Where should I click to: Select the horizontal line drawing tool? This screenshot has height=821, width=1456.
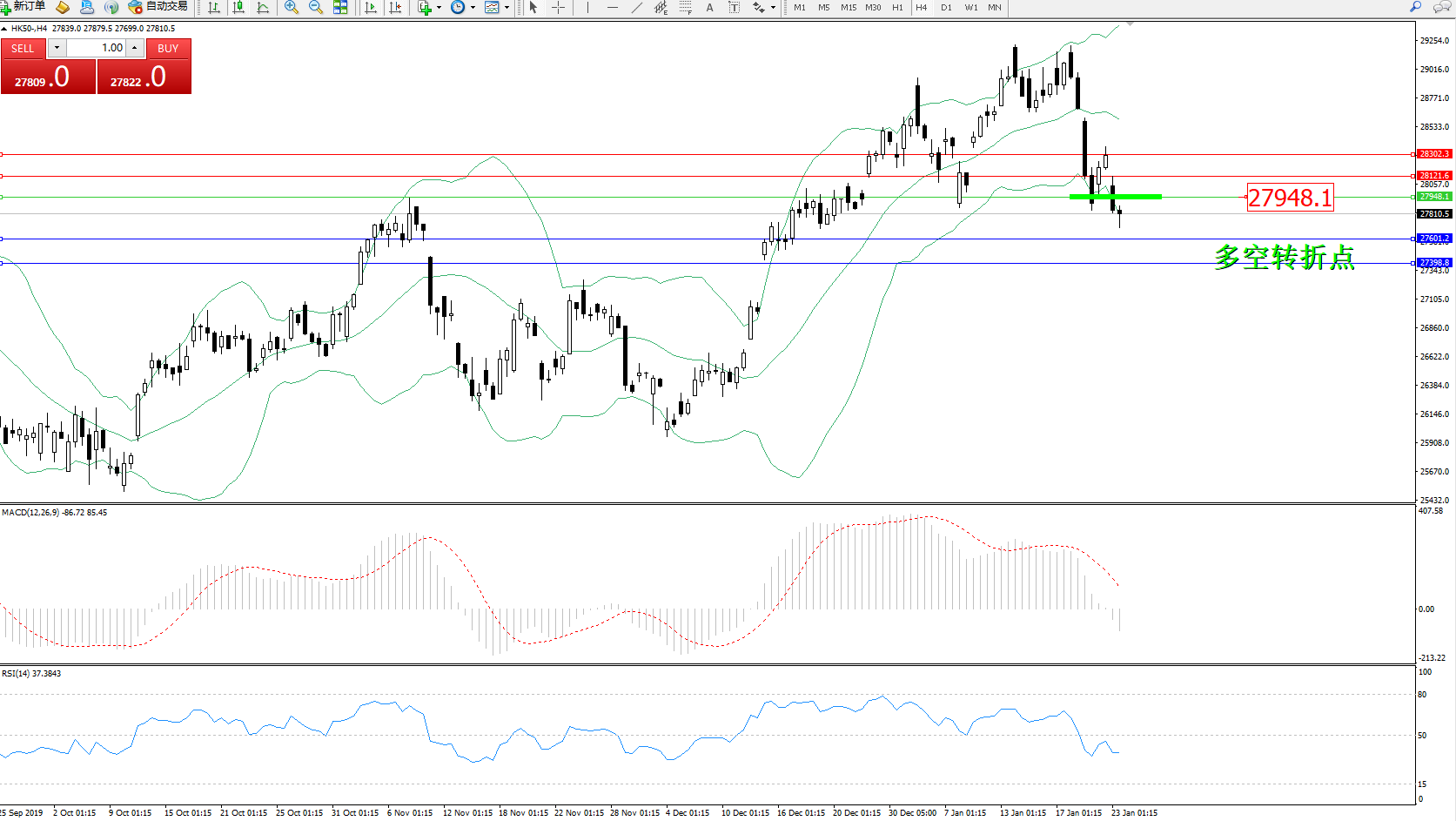612,7
